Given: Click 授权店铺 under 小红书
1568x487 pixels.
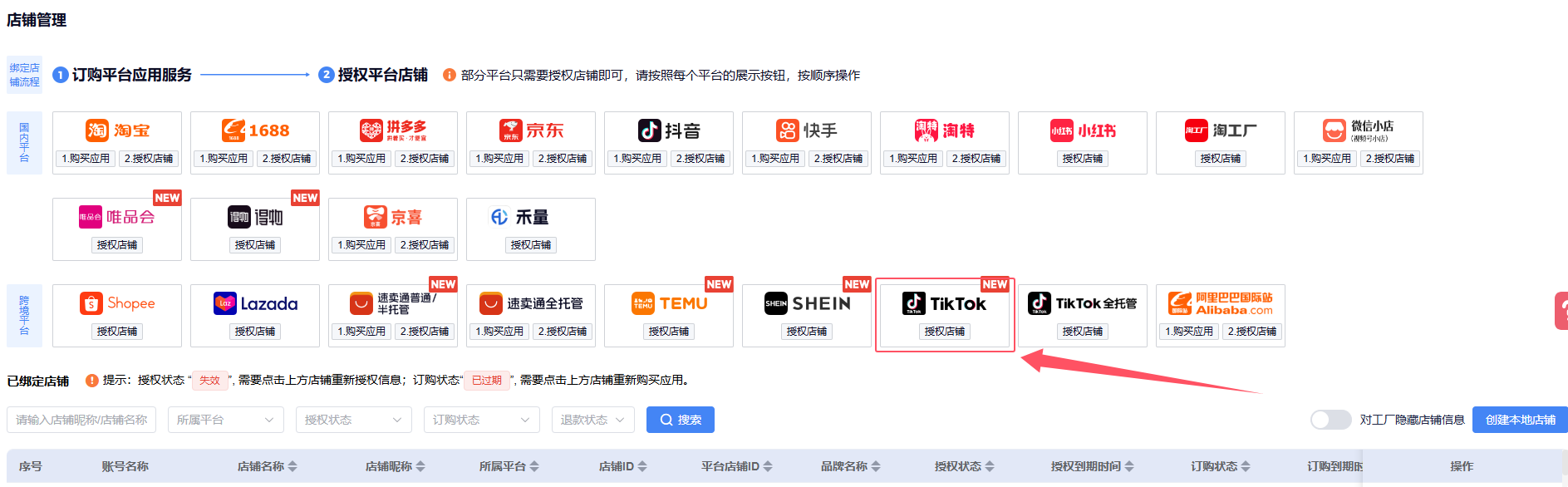Looking at the screenshot, I should click(1083, 159).
